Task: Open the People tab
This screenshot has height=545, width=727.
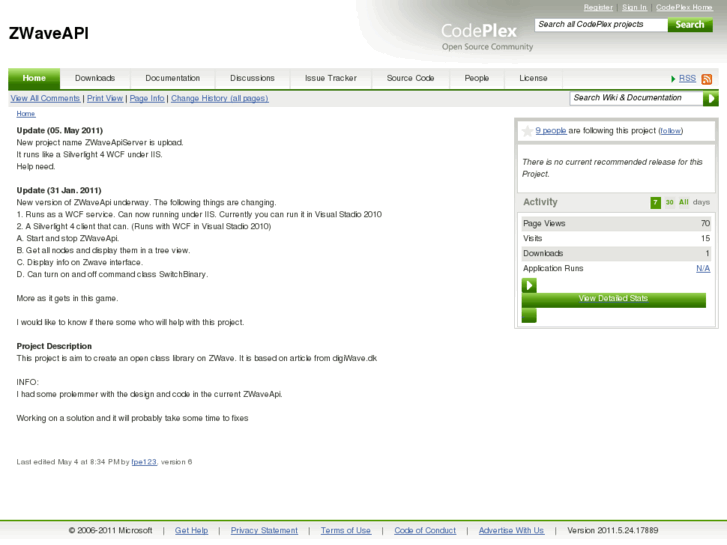Action: [477, 78]
